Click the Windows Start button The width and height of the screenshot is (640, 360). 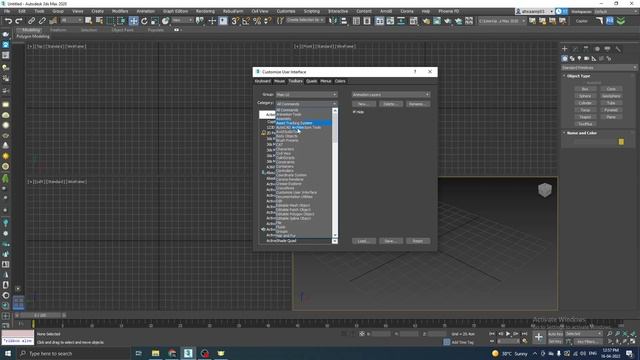pyautogui.click(x=8, y=353)
